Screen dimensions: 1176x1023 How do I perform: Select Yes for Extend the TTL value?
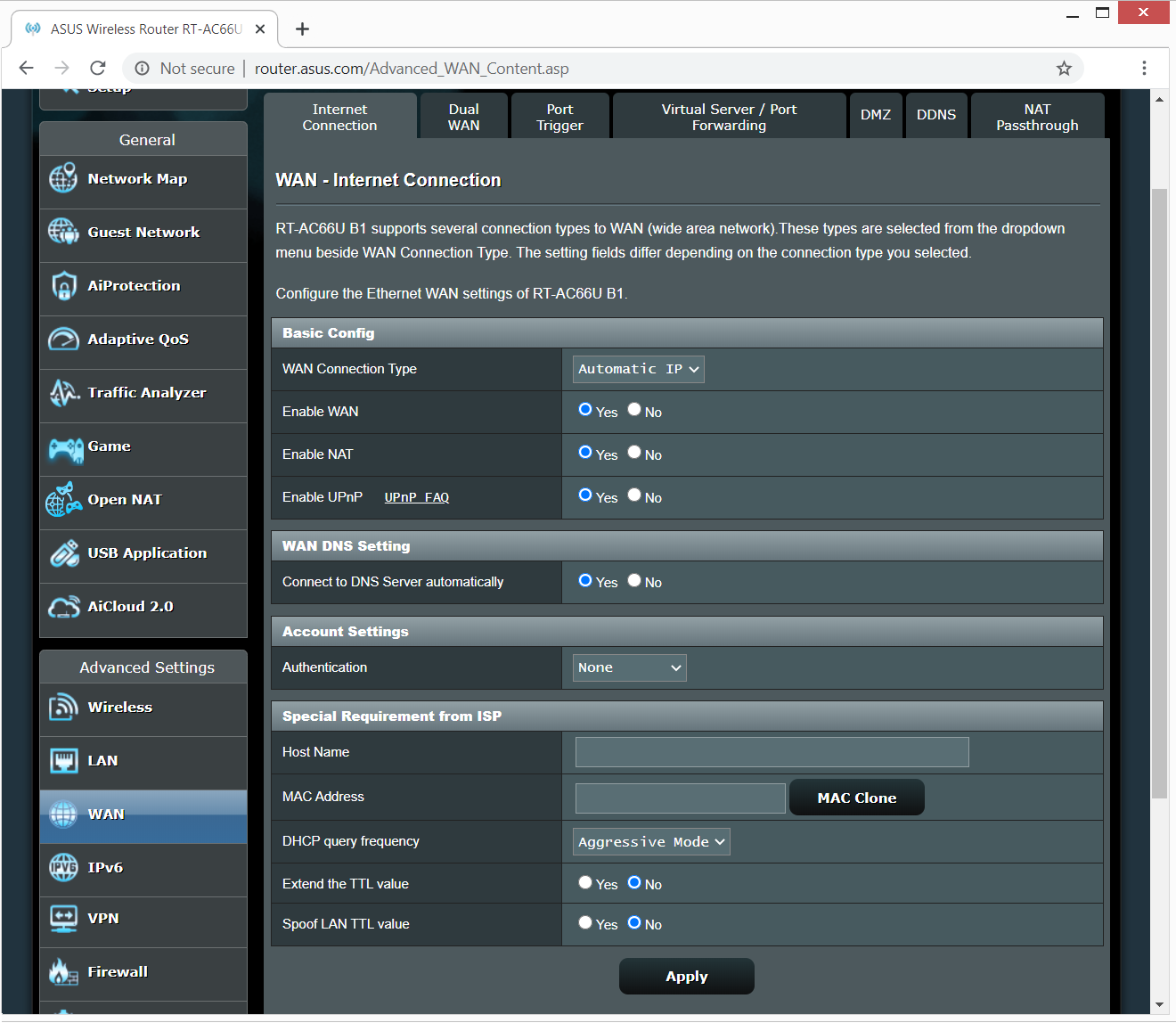point(585,883)
